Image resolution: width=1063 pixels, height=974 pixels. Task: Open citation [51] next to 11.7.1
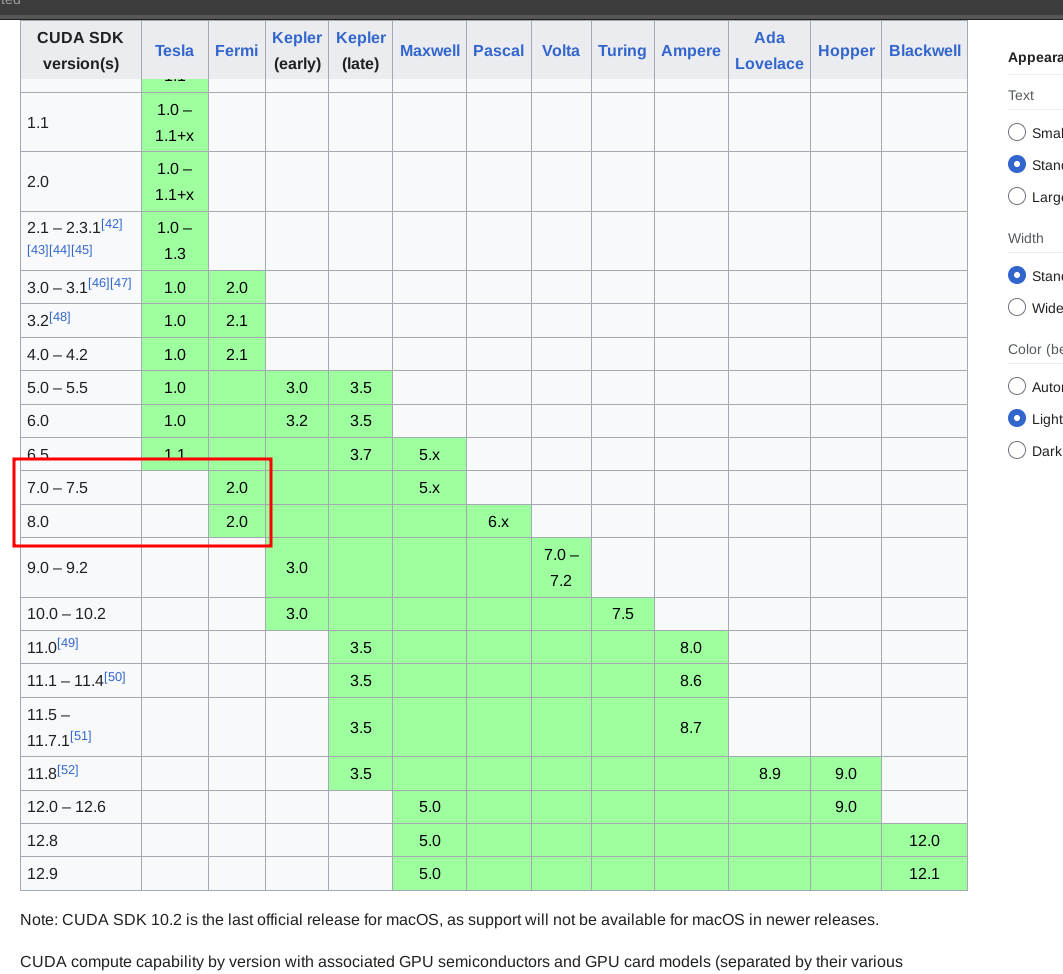81,735
